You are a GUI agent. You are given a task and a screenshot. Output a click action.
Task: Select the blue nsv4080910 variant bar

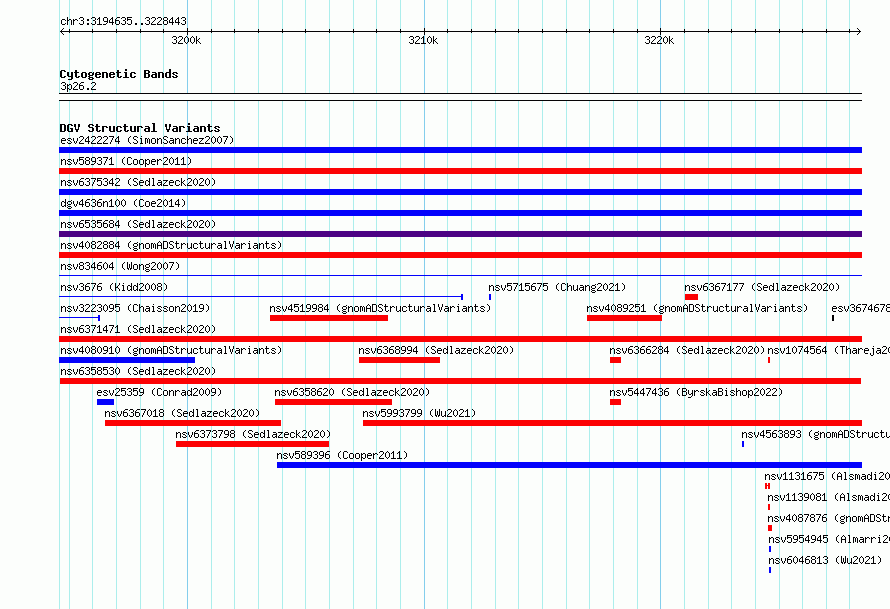pos(127,360)
